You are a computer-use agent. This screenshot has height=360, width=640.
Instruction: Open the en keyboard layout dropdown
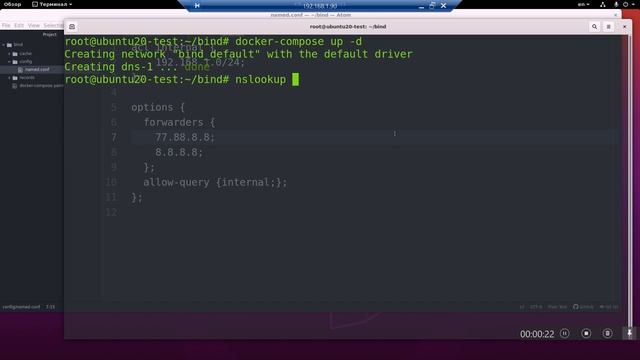583,4
